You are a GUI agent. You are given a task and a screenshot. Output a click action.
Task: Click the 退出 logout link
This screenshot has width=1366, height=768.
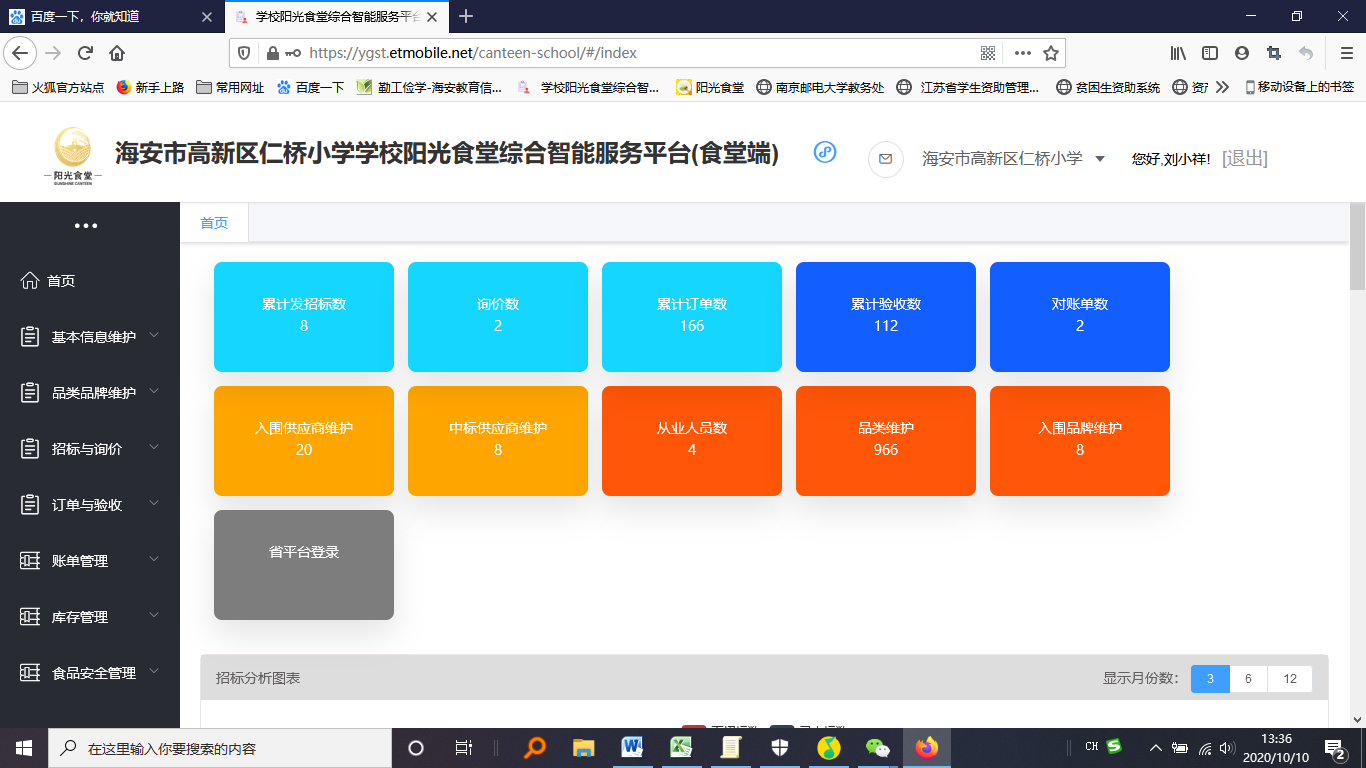pyautogui.click(x=1244, y=159)
